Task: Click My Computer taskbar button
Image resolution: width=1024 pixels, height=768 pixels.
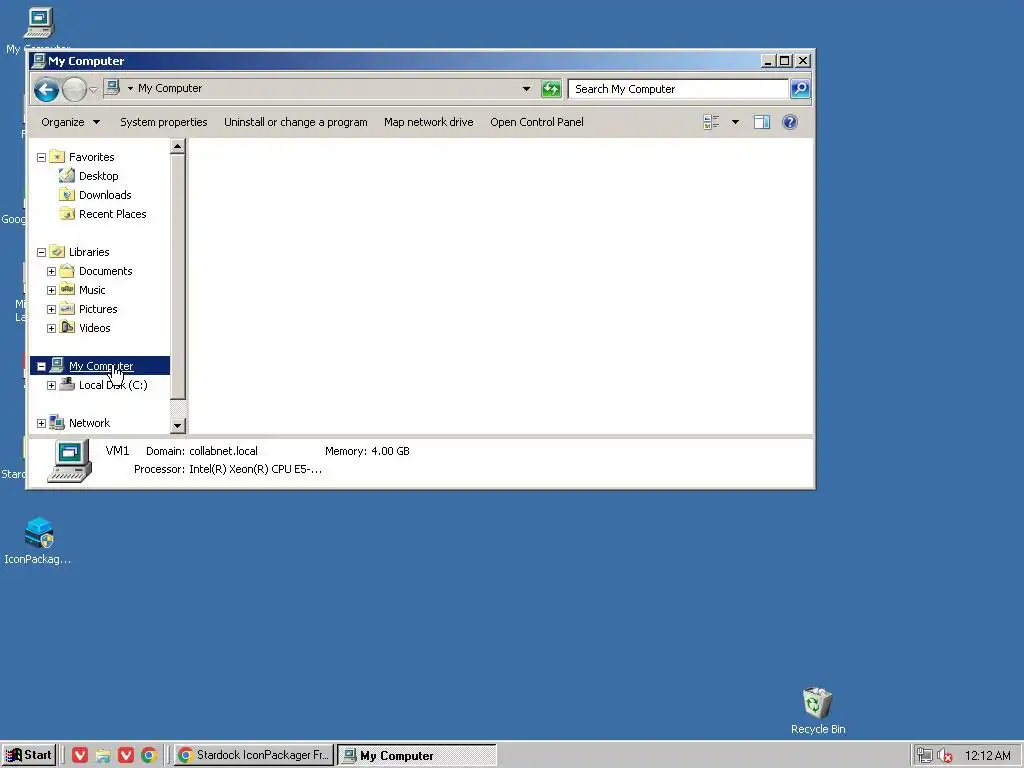Action: (417, 756)
